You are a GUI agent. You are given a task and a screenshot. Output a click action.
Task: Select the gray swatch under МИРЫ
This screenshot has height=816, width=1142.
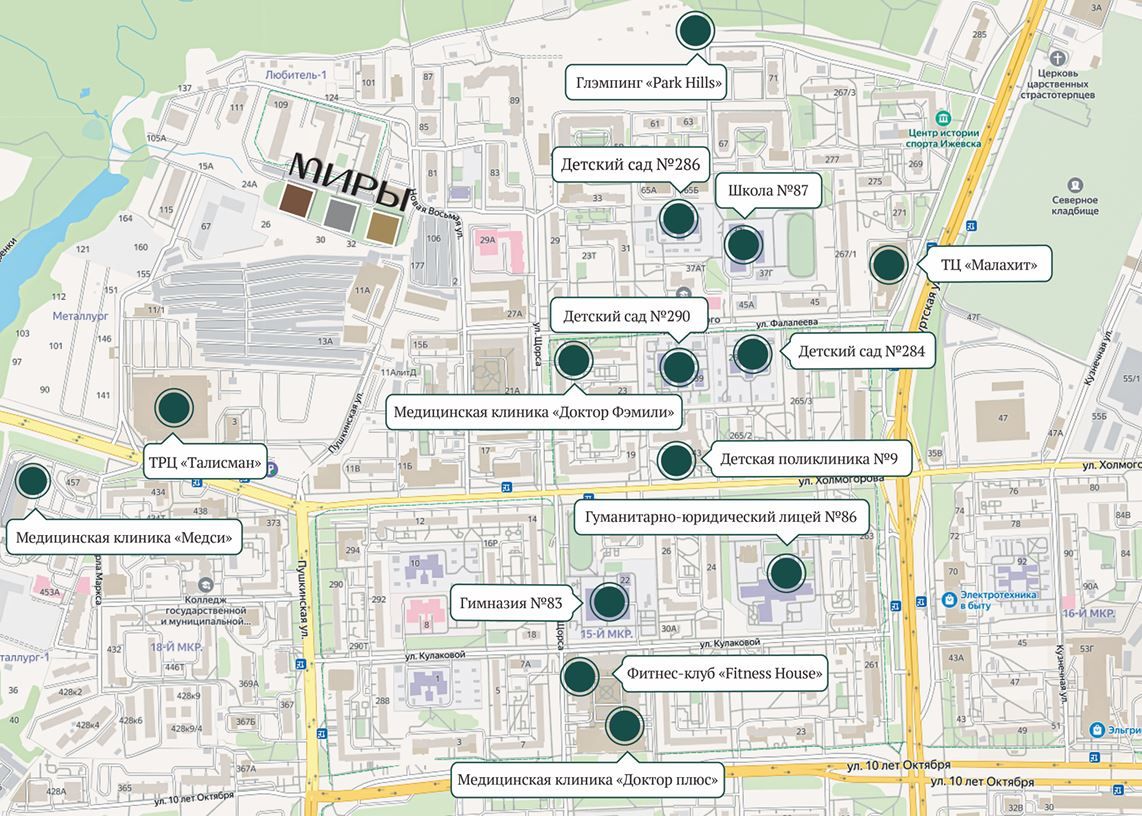click(341, 212)
